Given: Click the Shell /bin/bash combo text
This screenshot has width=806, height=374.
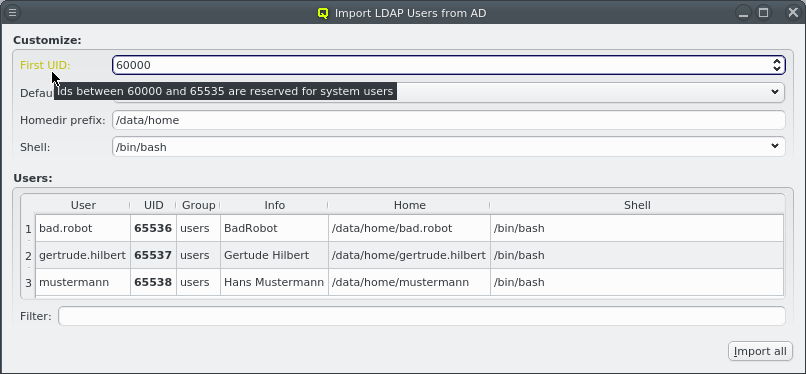Looking at the screenshot, I should pyautogui.click(x=141, y=147).
